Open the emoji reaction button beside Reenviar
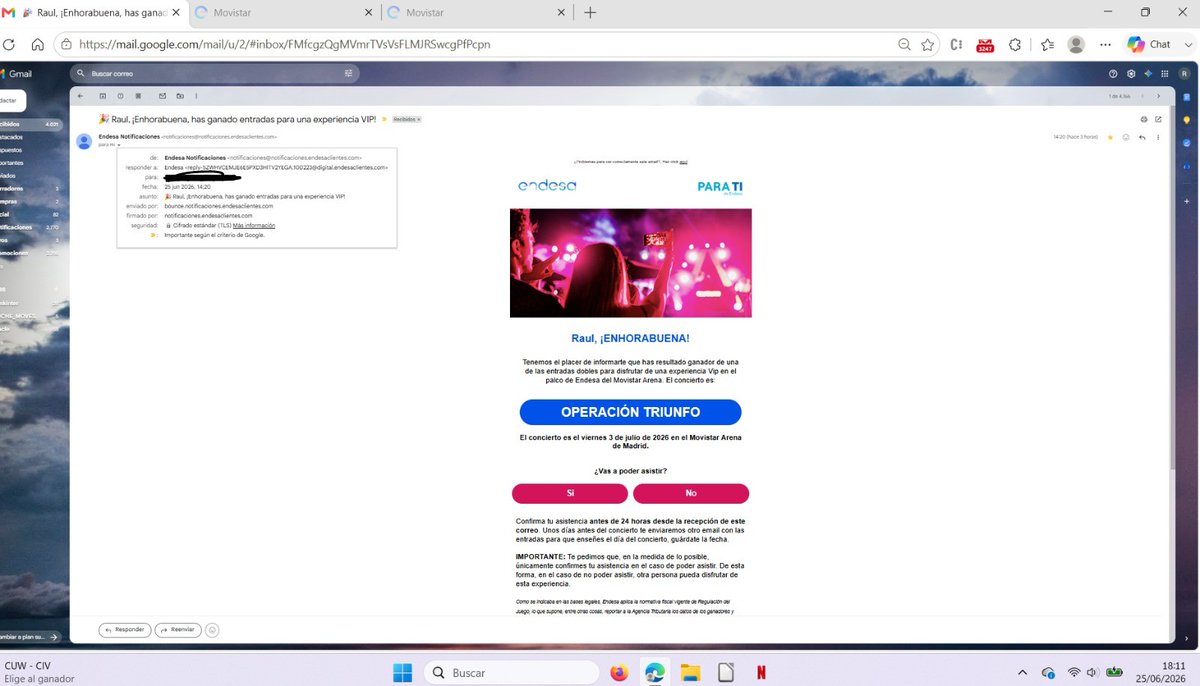The image size is (1200, 686). (x=212, y=630)
